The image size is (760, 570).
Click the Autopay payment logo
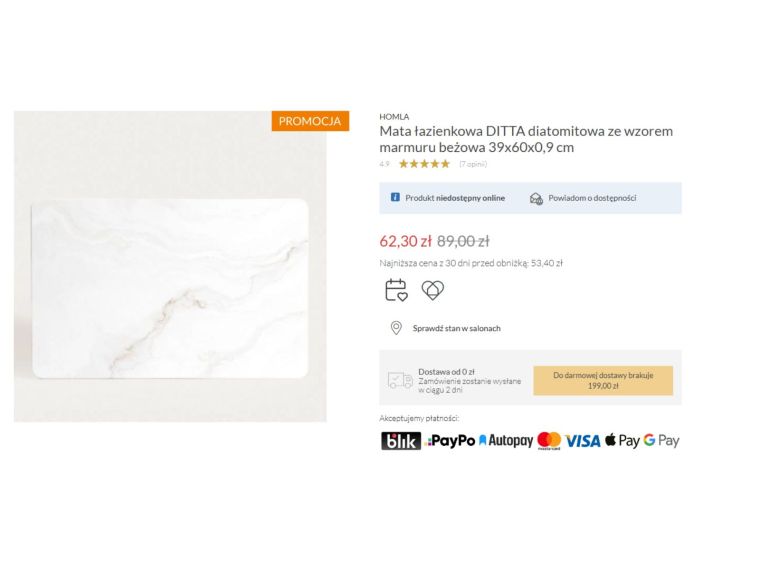[506, 441]
